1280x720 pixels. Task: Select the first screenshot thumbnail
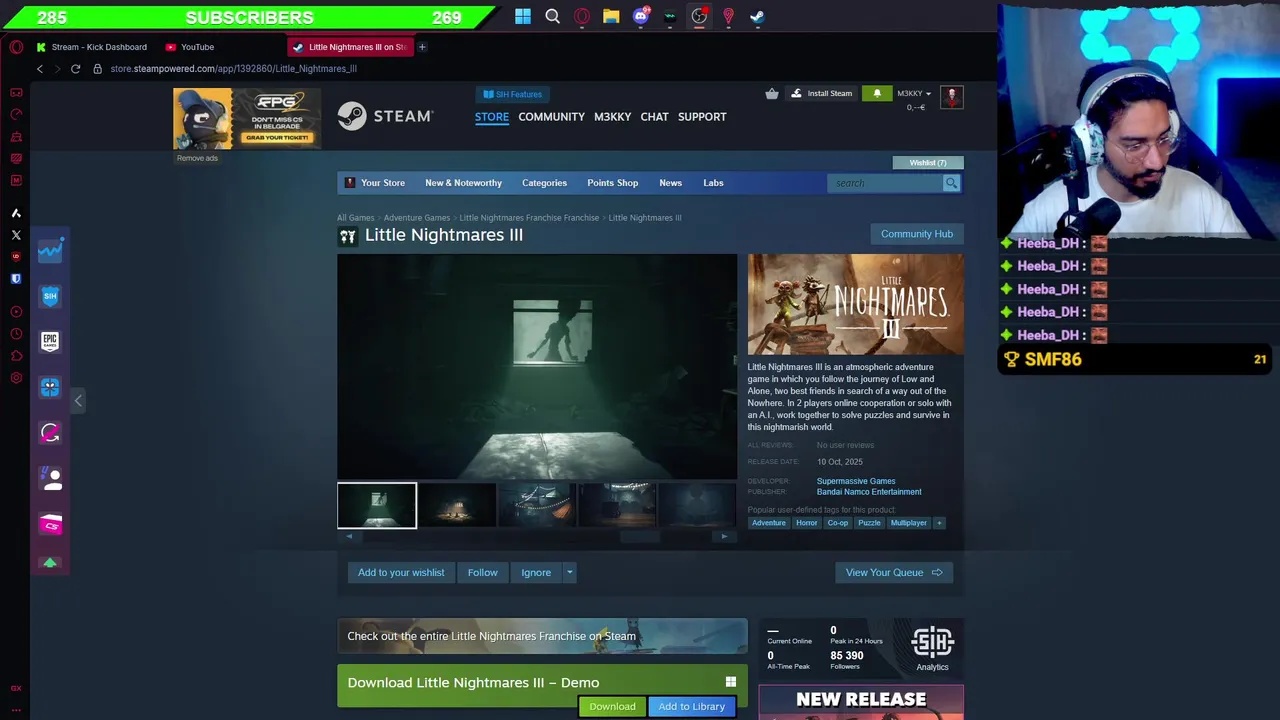377,506
